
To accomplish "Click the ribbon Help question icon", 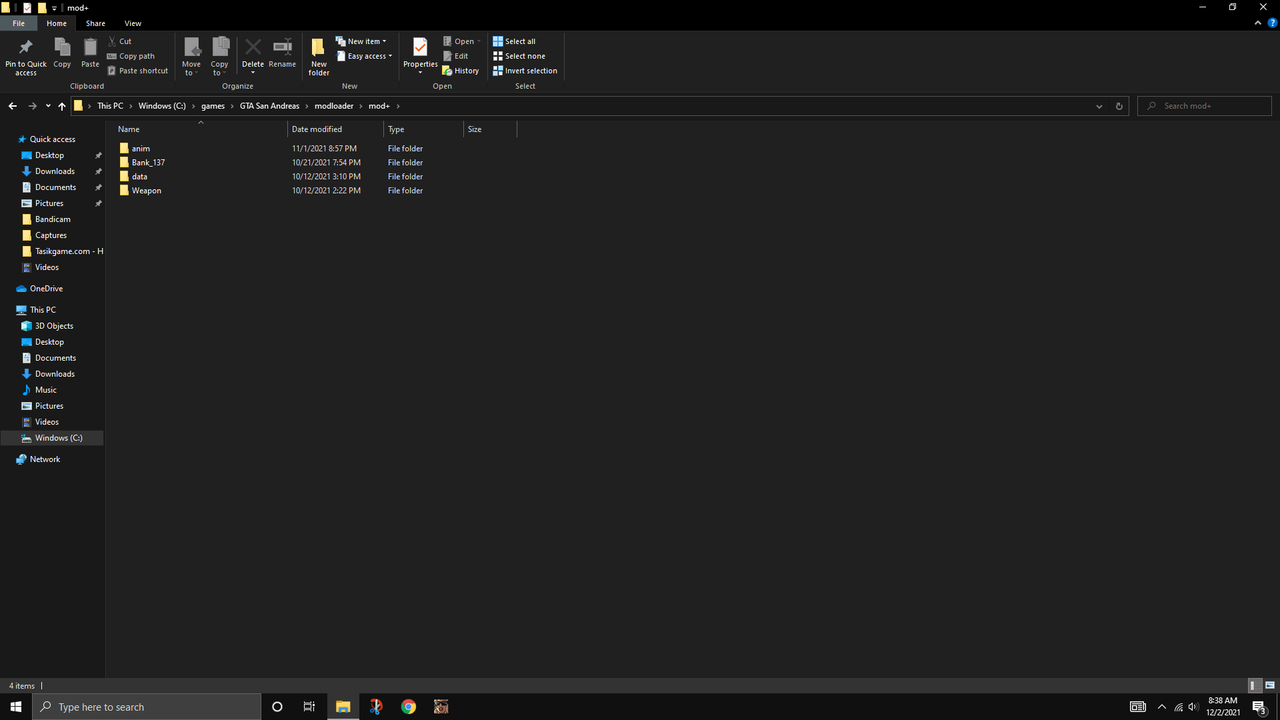I will pos(1272,23).
